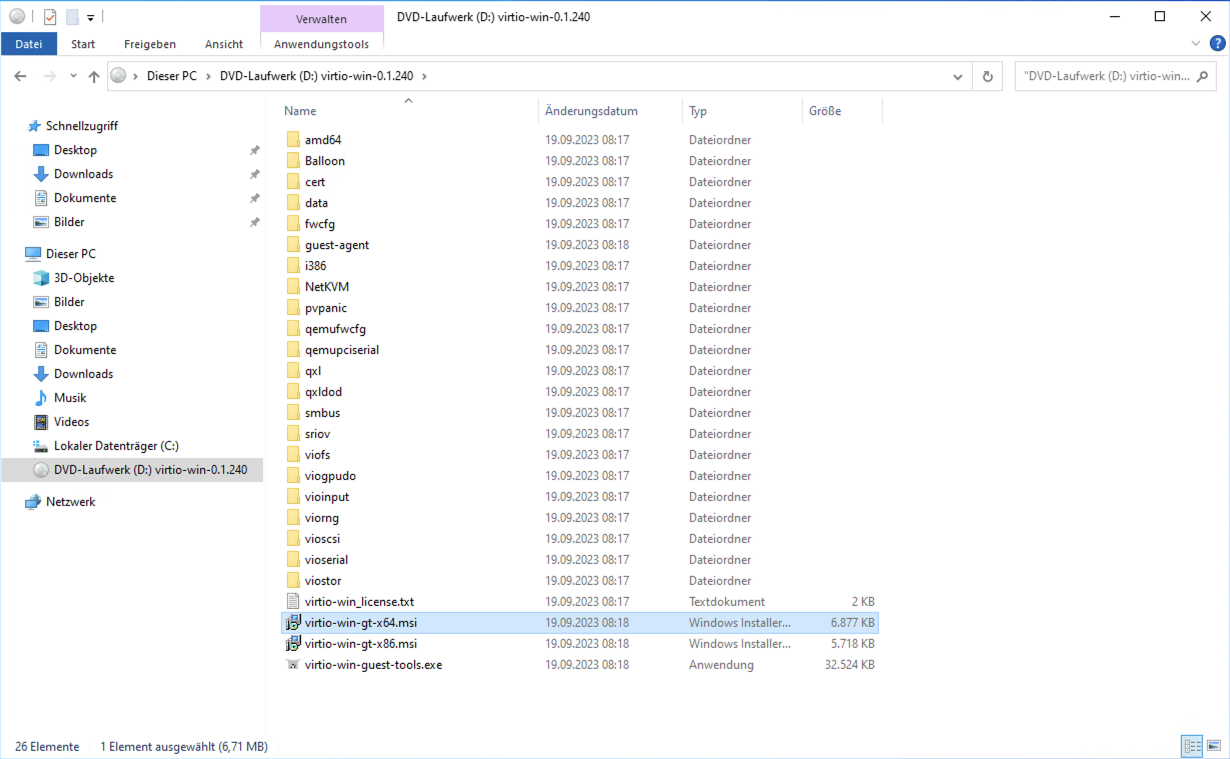The width and height of the screenshot is (1230, 759).
Task: Click the vioserial folder name
Action: coord(327,560)
